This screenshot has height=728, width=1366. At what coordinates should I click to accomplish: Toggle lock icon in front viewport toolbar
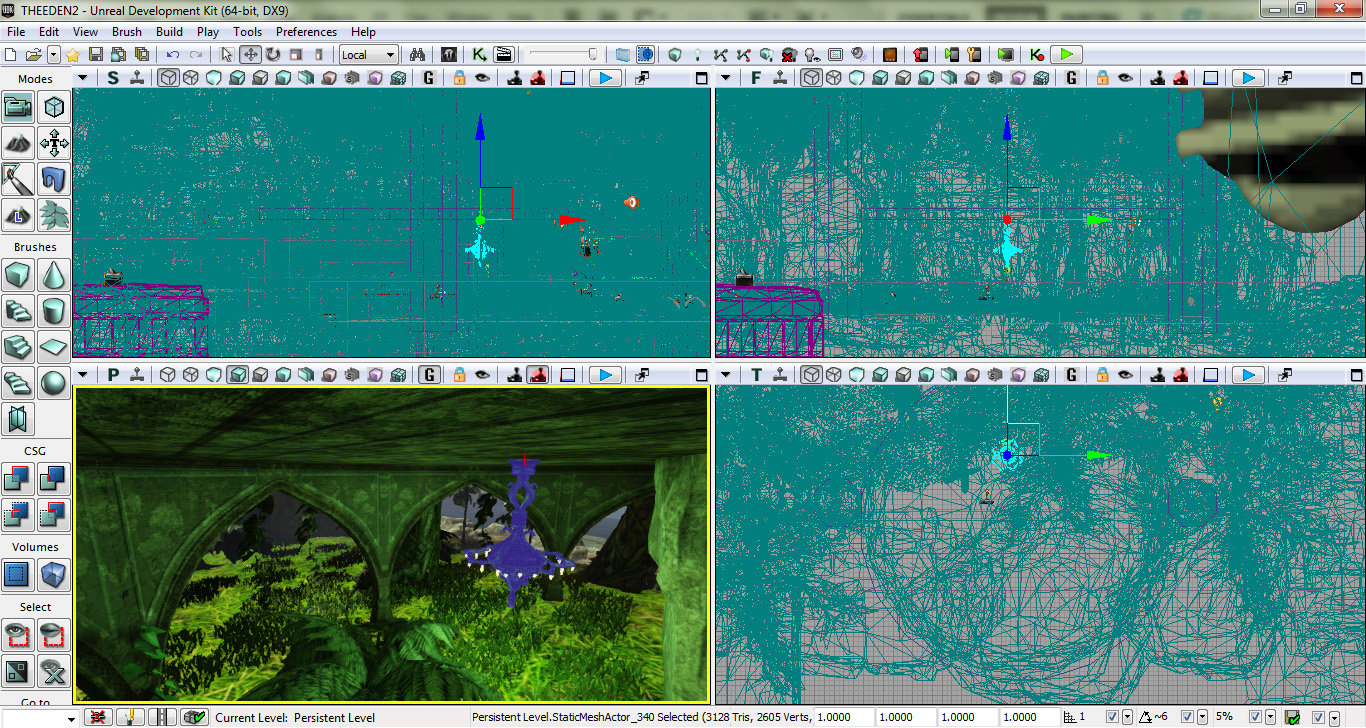click(1102, 77)
